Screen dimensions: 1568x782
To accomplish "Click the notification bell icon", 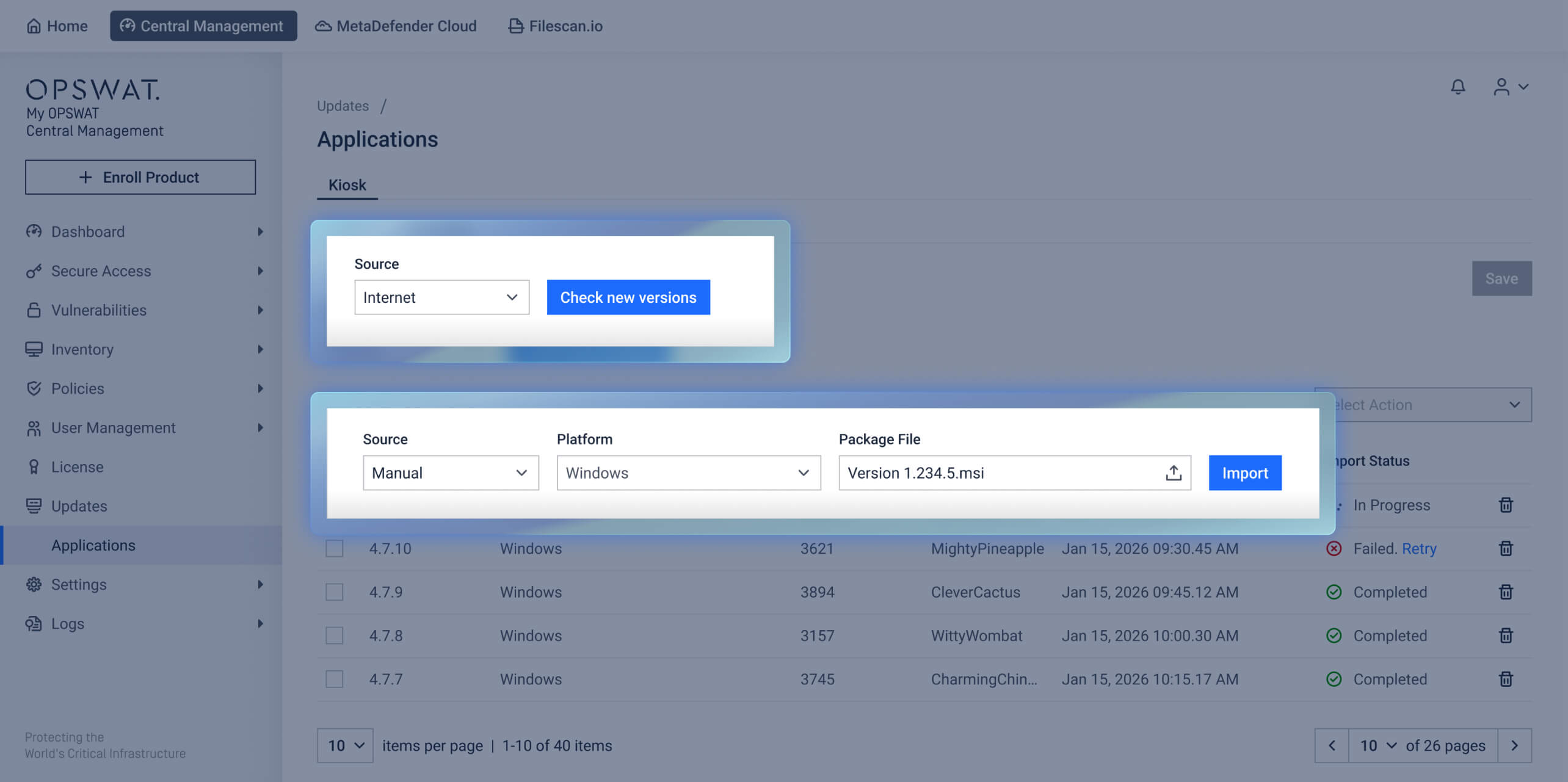I will coord(1457,87).
